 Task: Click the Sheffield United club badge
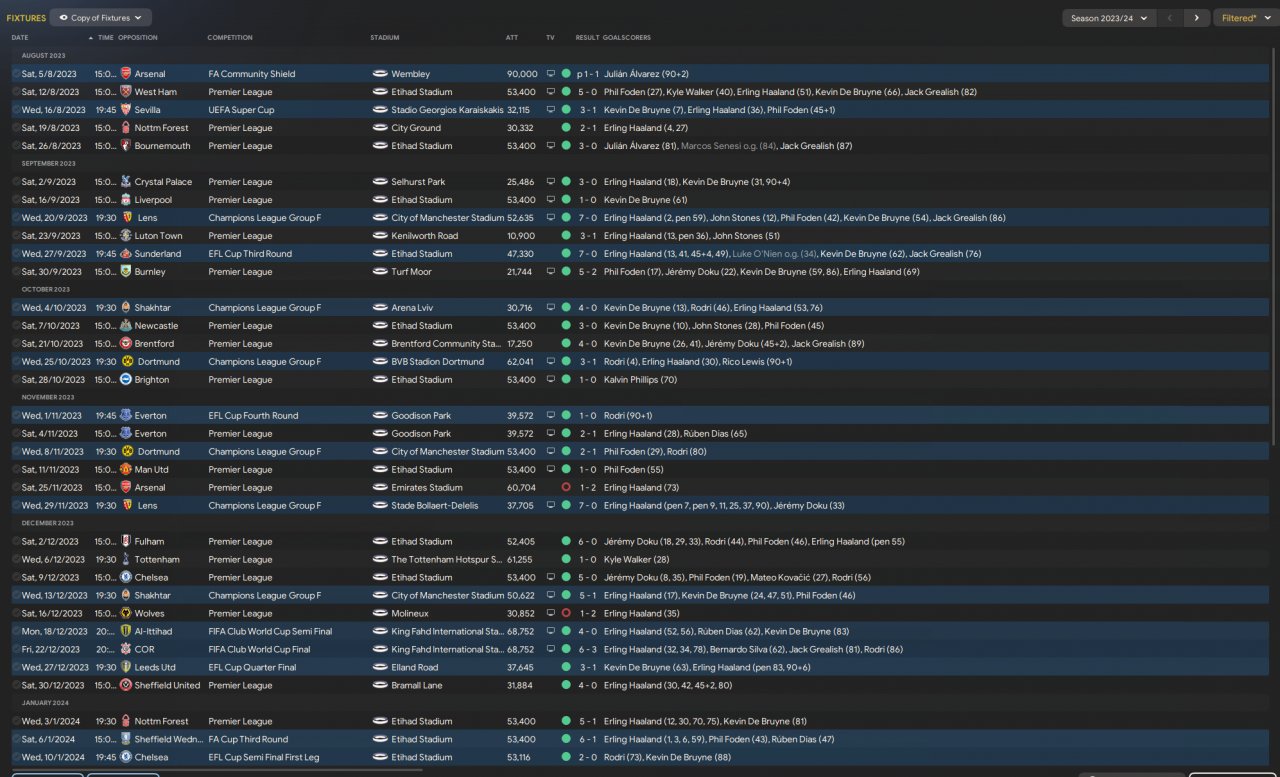click(125, 686)
